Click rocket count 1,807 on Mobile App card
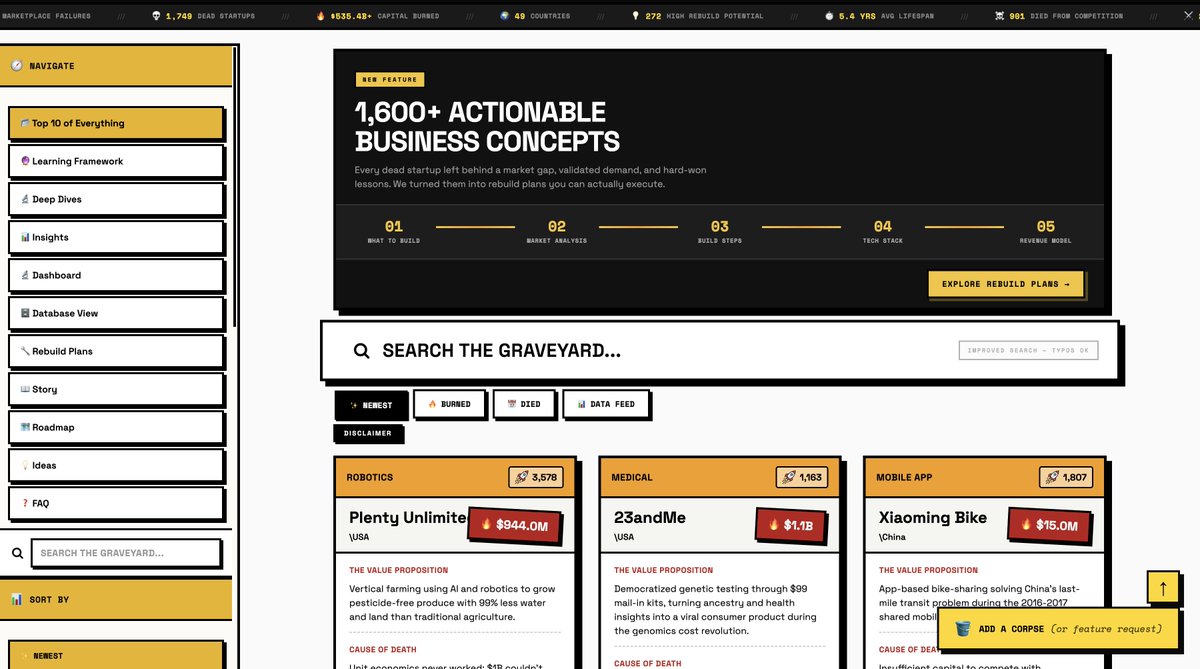This screenshot has width=1200, height=669. [1066, 478]
